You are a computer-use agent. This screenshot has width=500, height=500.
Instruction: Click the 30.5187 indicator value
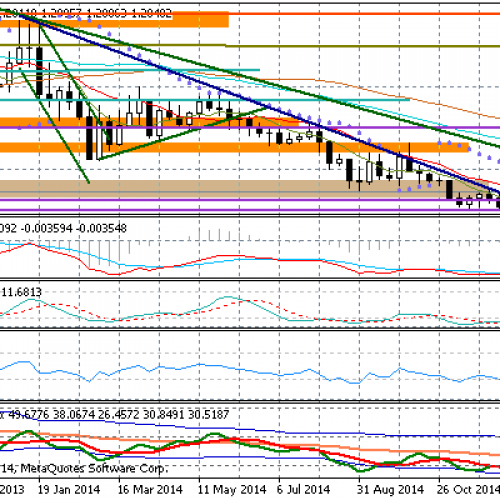[x=209, y=415]
